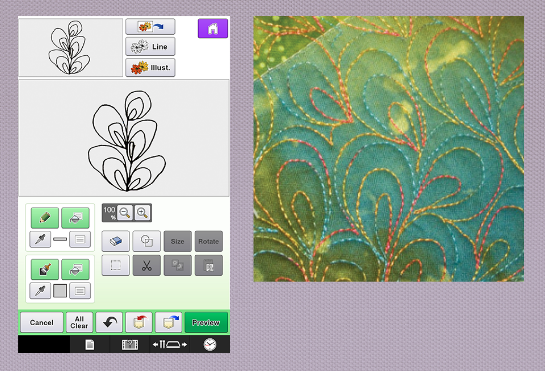Zoom out with the magnifier minus icon

click(x=125, y=212)
